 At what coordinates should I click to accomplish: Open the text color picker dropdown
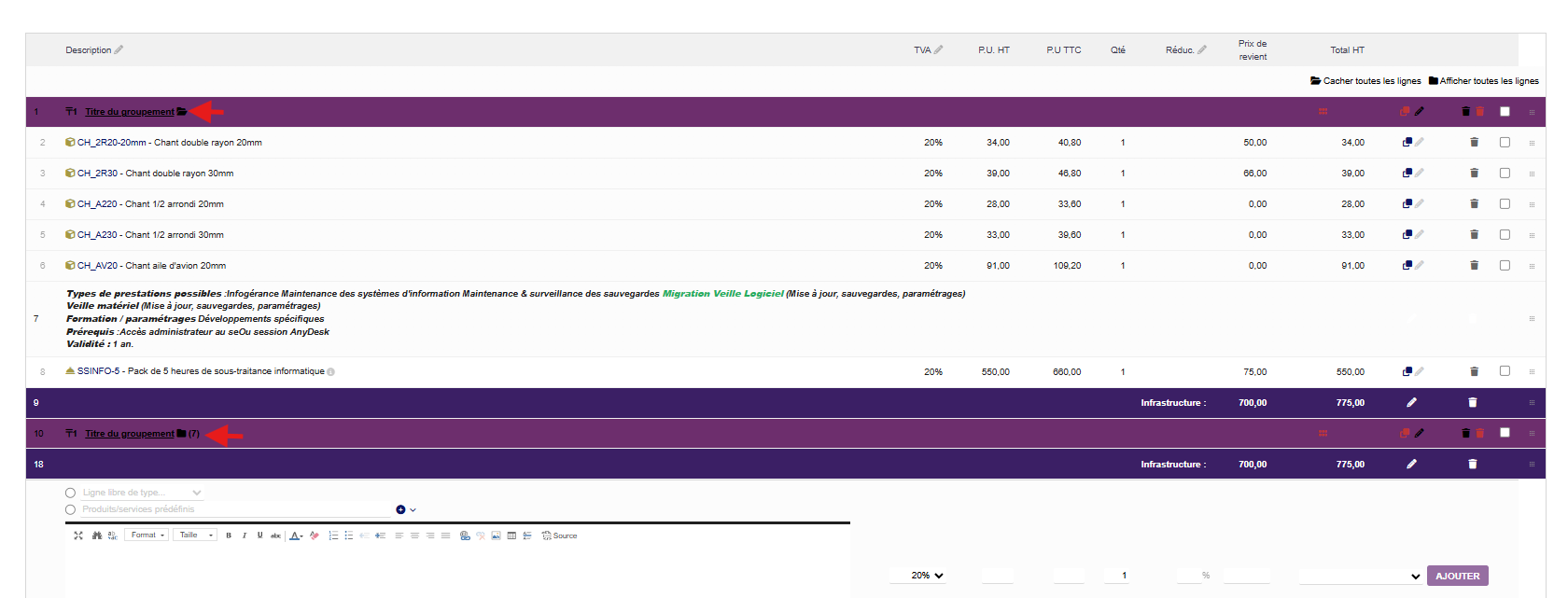pyautogui.click(x=296, y=535)
